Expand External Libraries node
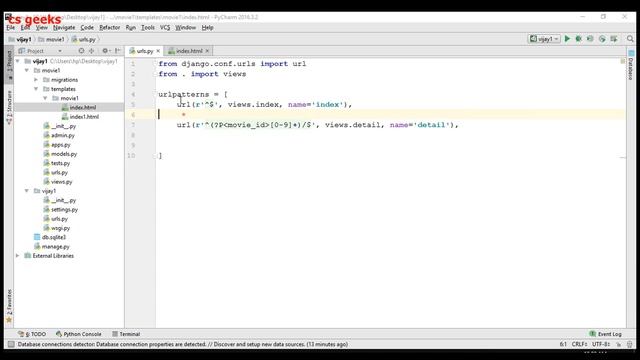 click(18, 256)
